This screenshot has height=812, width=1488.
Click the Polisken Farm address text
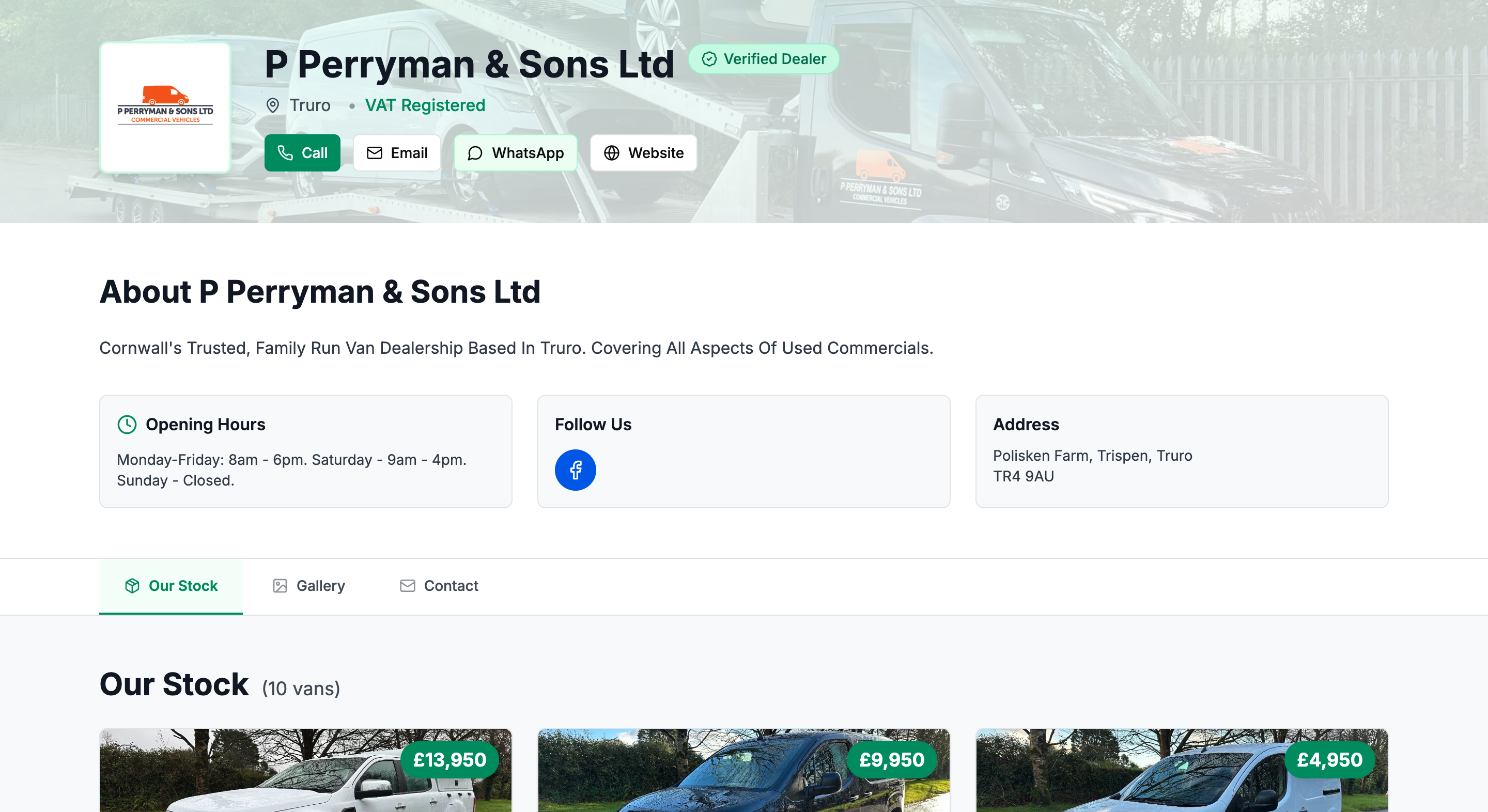tap(1092, 456)
